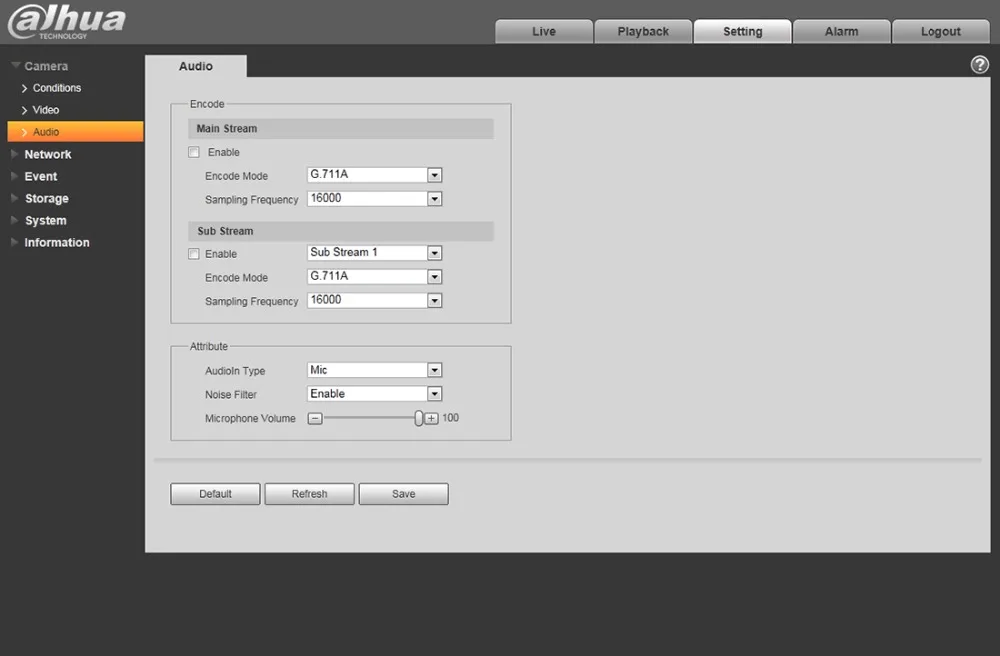Click the Microphone Volume label
Screen dimensions: 1000x656
pos(250,419)
